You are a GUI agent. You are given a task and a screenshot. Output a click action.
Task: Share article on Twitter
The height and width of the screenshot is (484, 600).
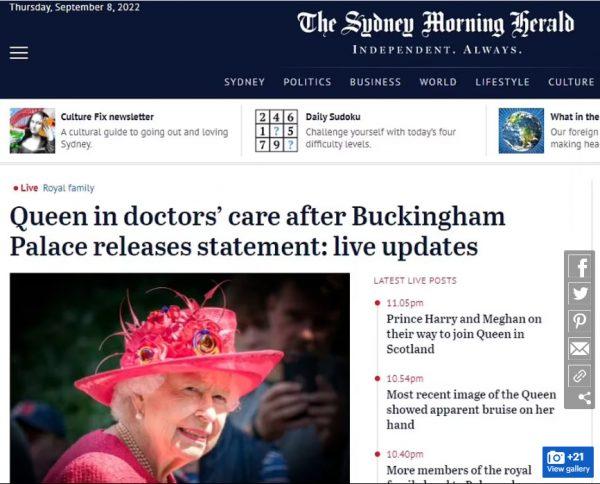580,293
